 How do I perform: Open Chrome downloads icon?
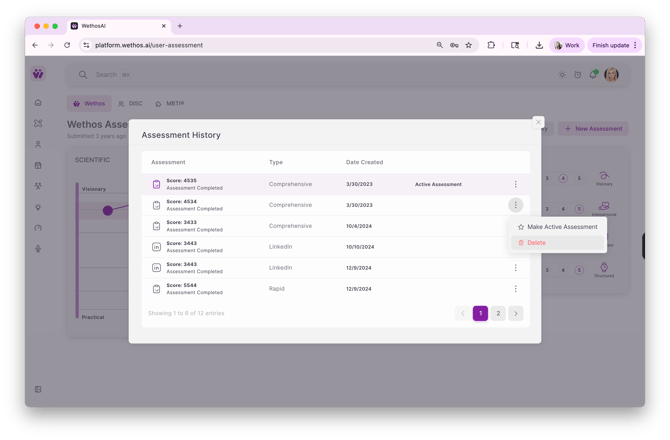539,45
